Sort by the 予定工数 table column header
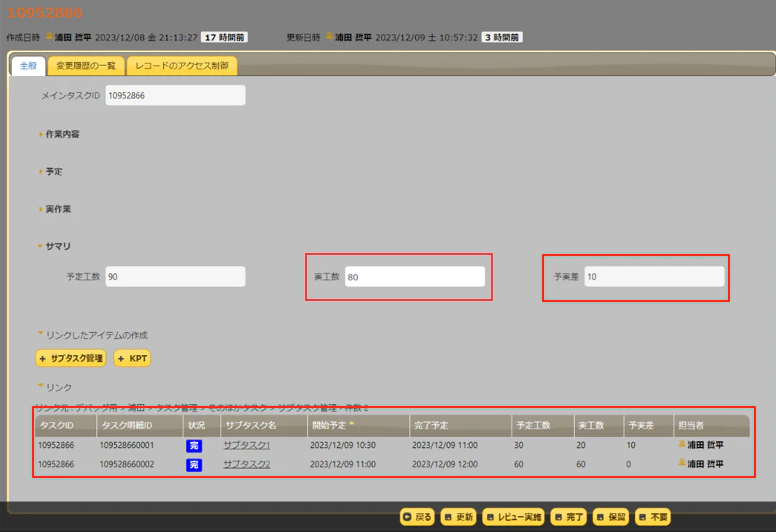The image size is (776, 532). coord(542,426)
